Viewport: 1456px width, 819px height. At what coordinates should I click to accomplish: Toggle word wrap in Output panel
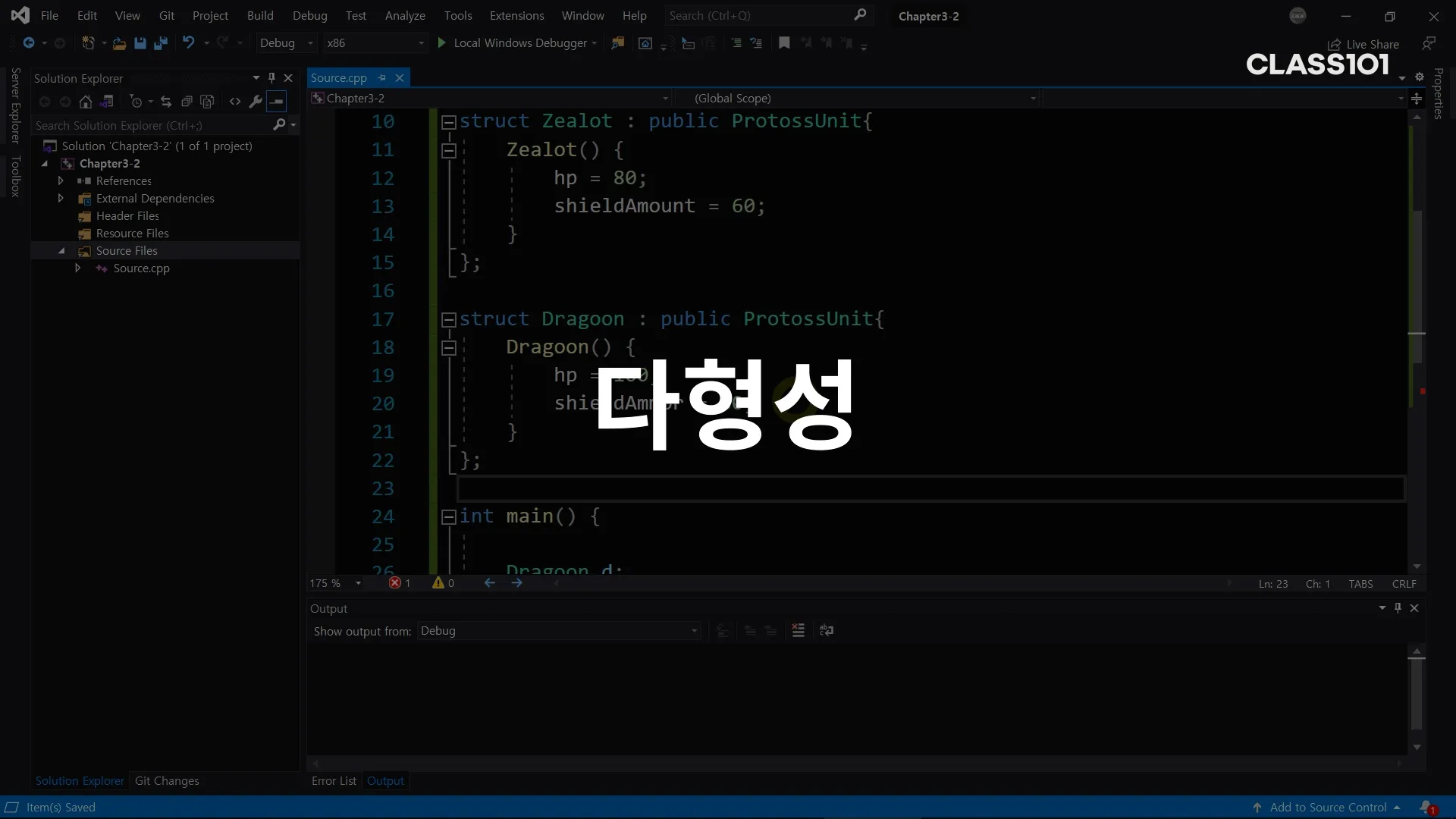[827, 631]
